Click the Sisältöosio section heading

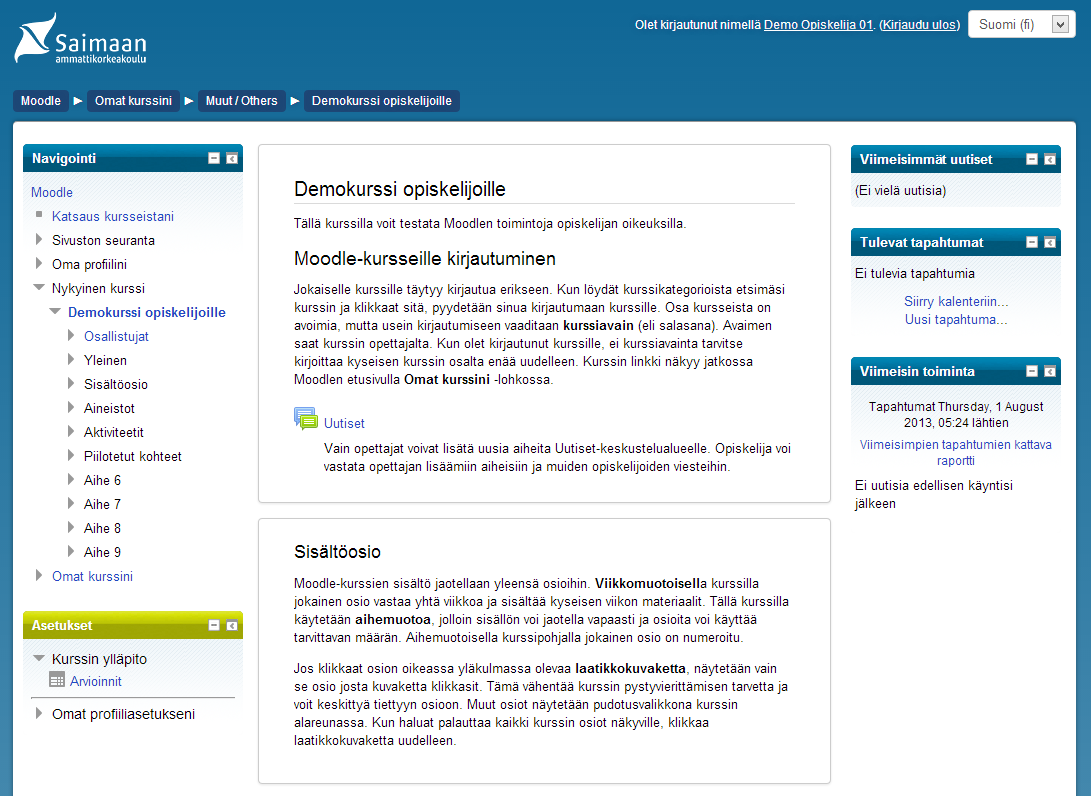point(337,552)
